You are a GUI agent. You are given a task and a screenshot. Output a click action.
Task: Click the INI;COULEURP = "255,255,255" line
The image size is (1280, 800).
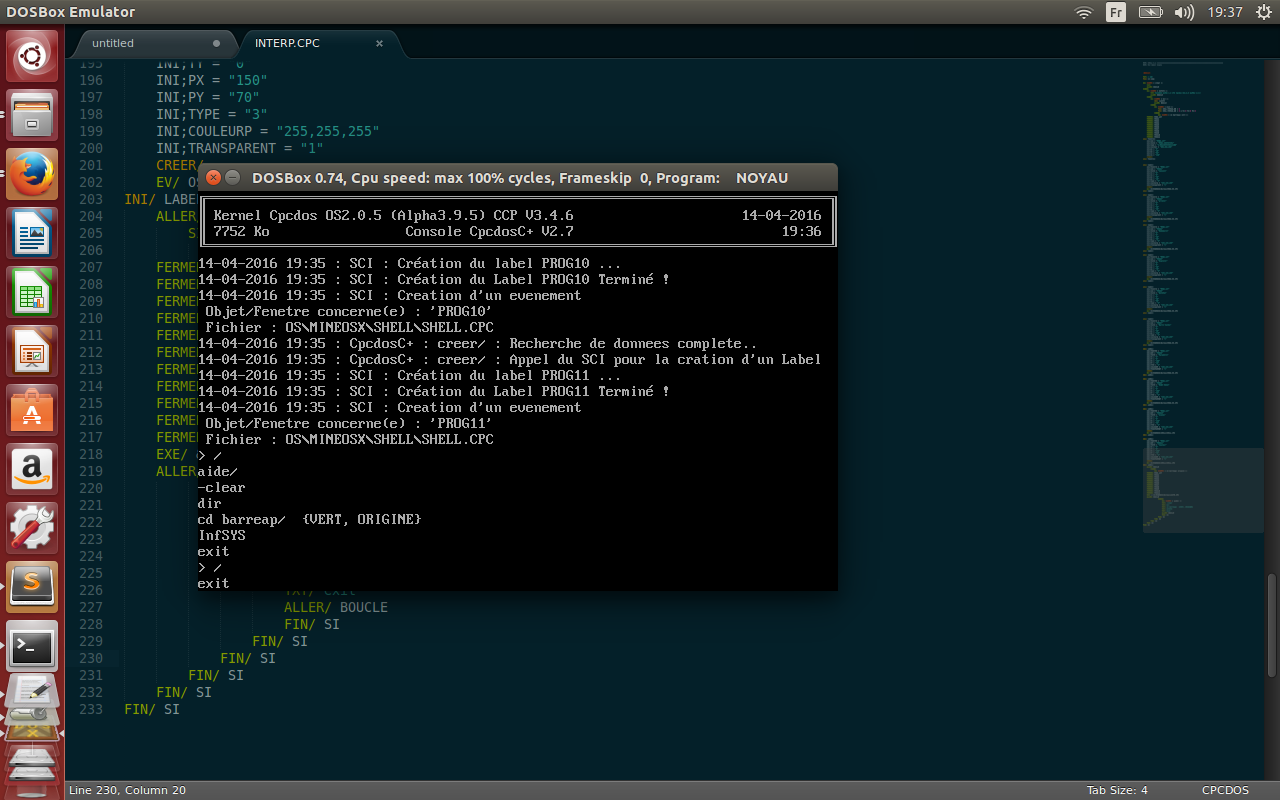click(268, 131)
